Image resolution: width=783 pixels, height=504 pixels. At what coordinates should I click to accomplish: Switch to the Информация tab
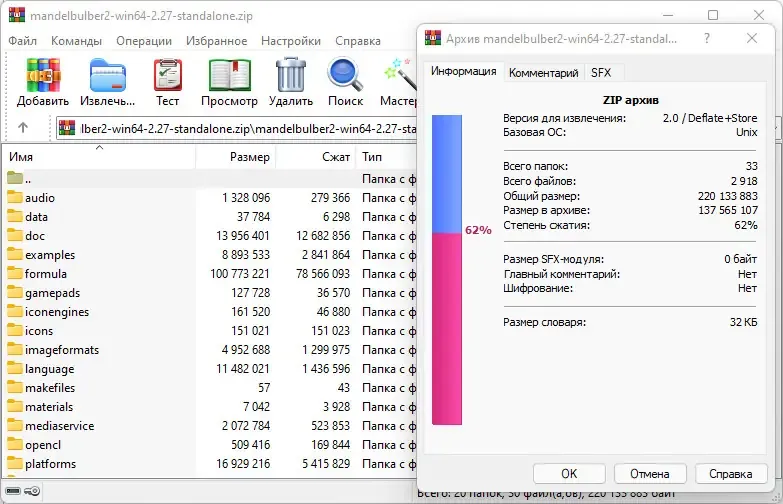pyautogui.click(x=463, y=71)
